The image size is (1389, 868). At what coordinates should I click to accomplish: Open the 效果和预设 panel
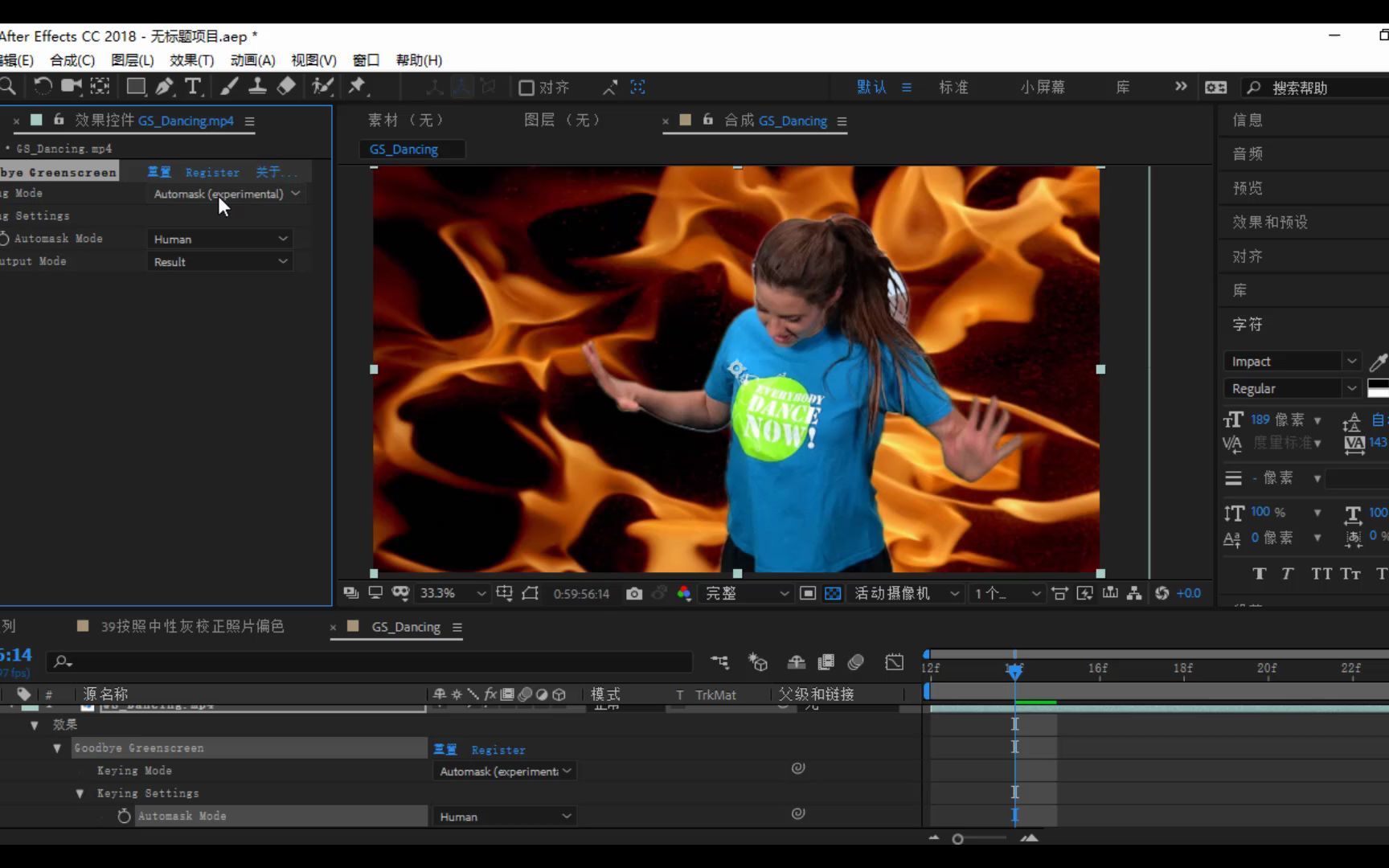click(x=1268, y=222)
